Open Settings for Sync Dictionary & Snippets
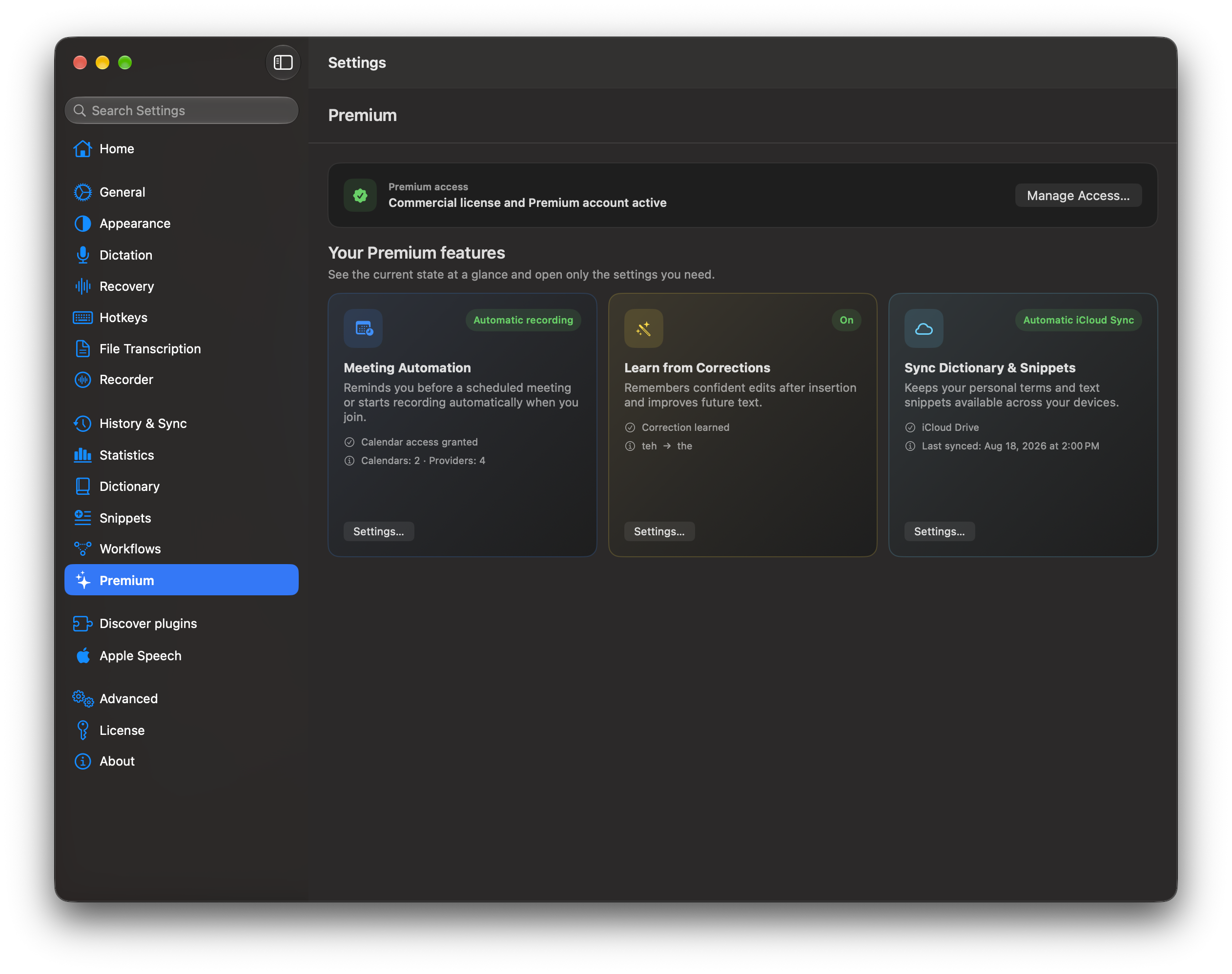This screenshot has height=974, width=1232. 939,531
